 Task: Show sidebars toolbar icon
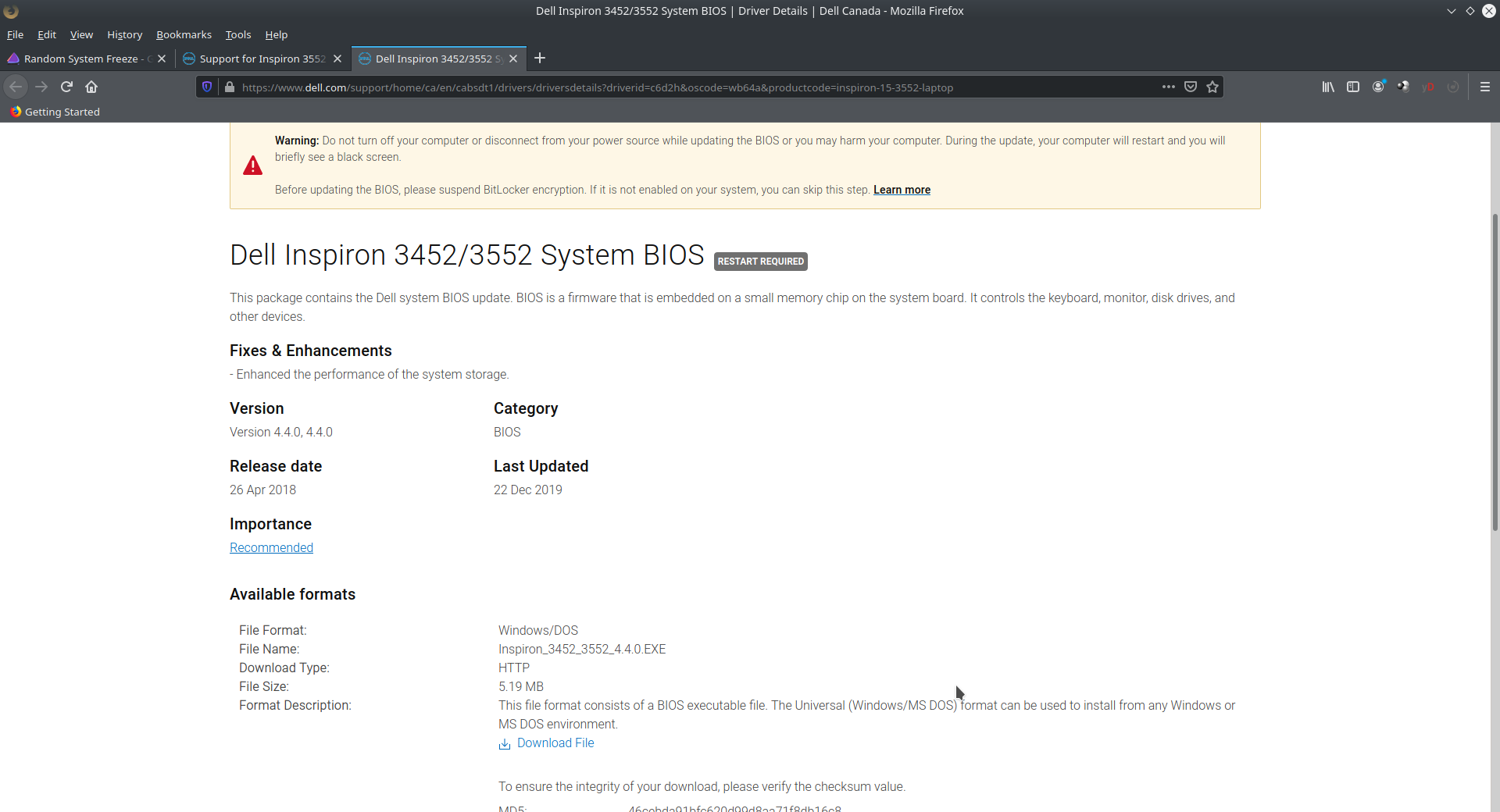(x=1353, y=87)
